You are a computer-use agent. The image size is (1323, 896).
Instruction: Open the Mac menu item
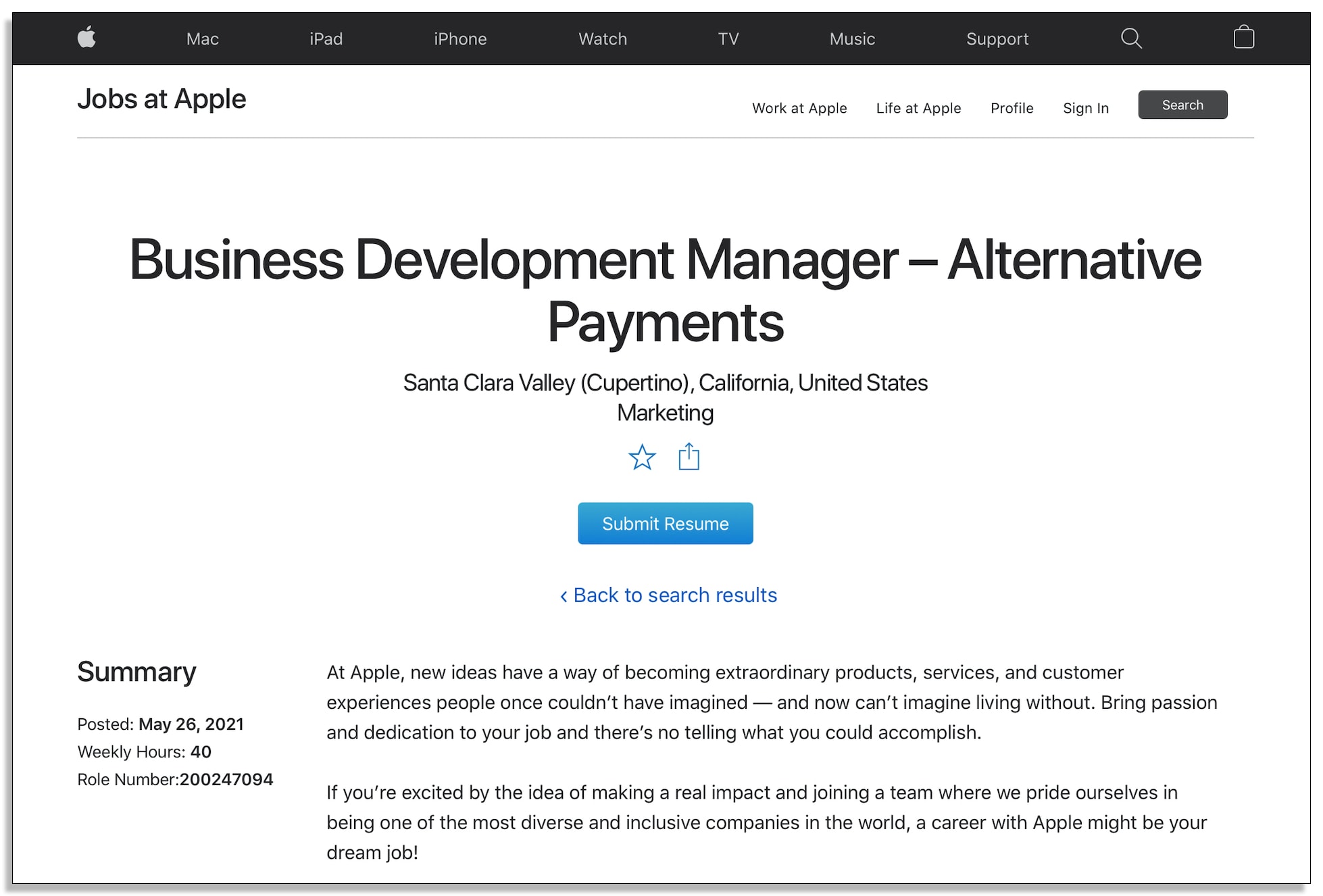203,39
